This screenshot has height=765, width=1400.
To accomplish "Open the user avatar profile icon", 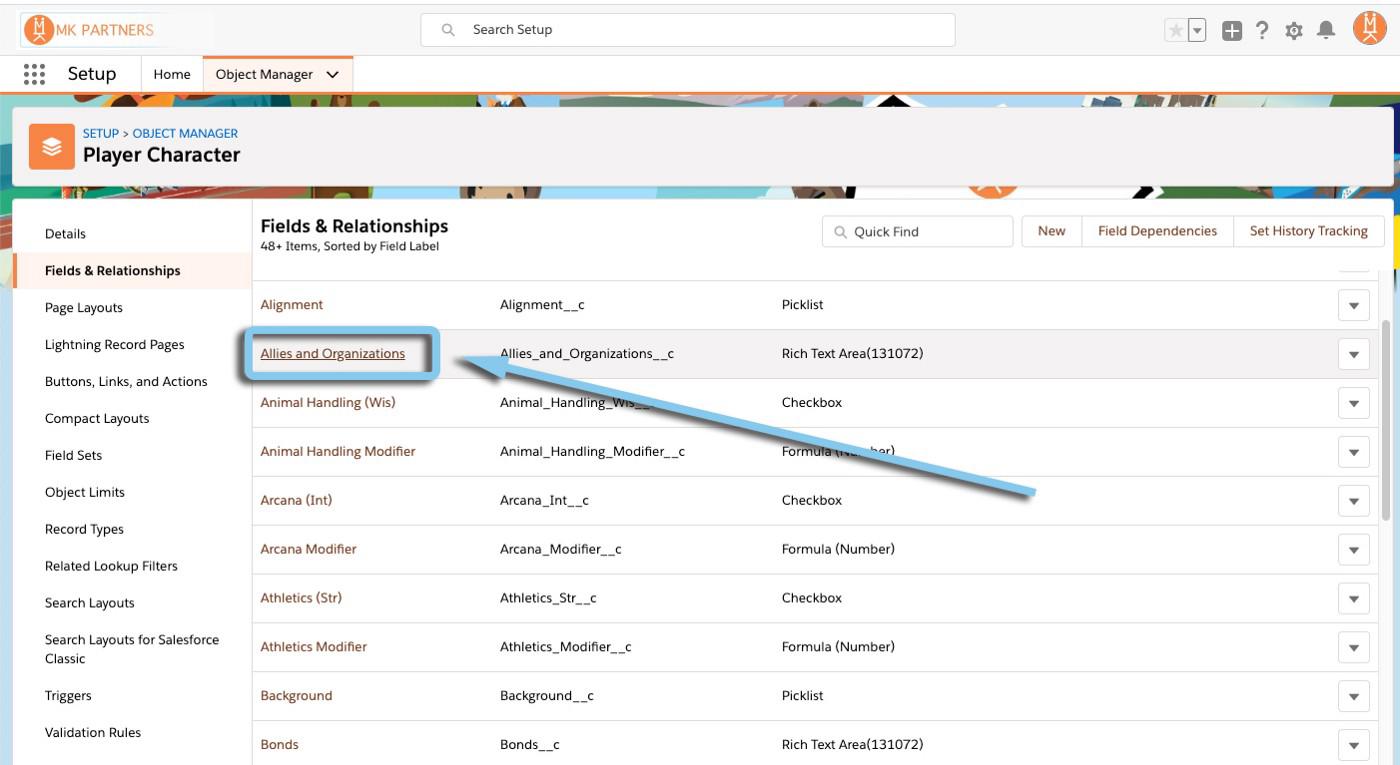I will coord(1368,30).
